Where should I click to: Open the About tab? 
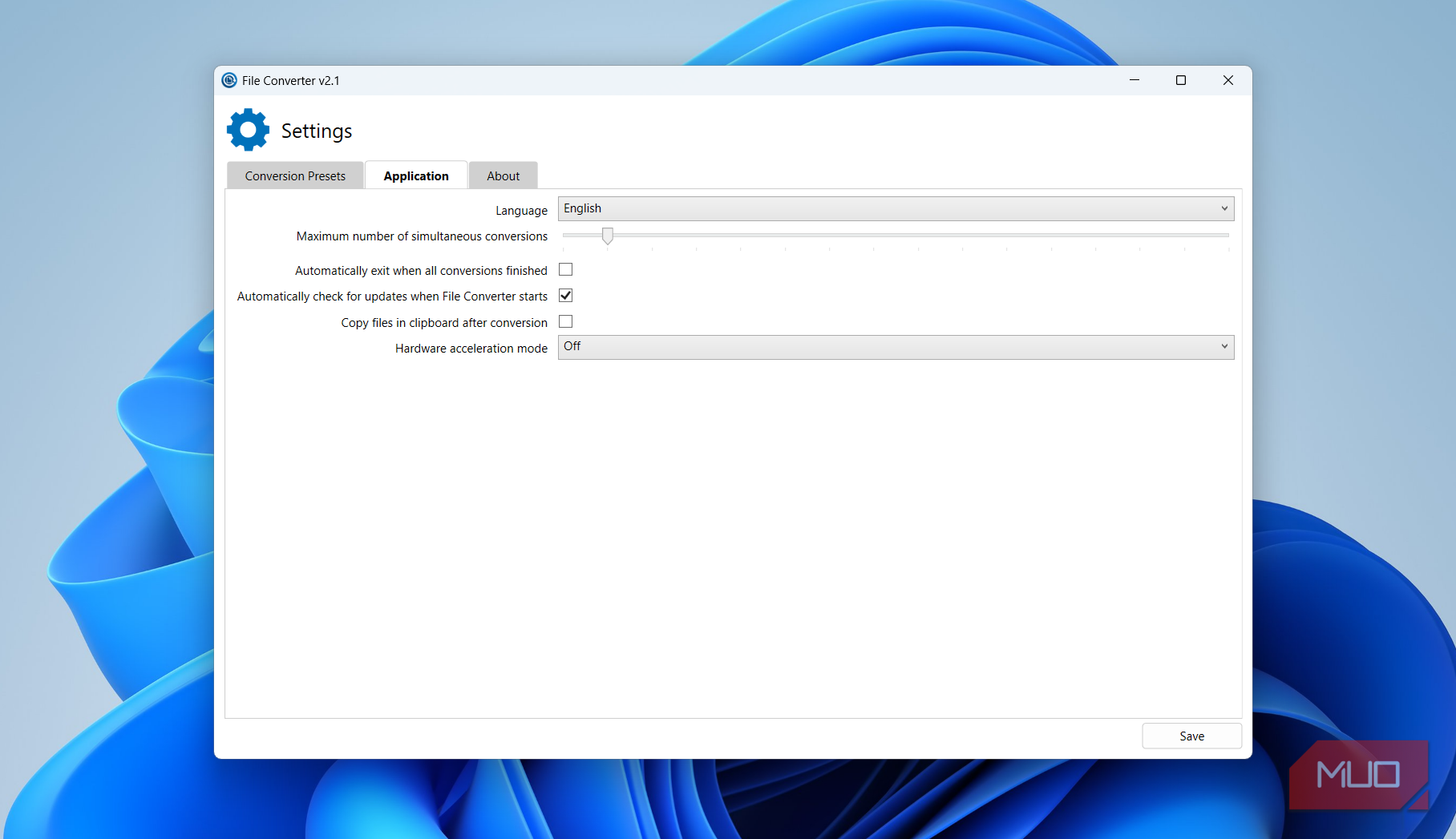[504, 175]
